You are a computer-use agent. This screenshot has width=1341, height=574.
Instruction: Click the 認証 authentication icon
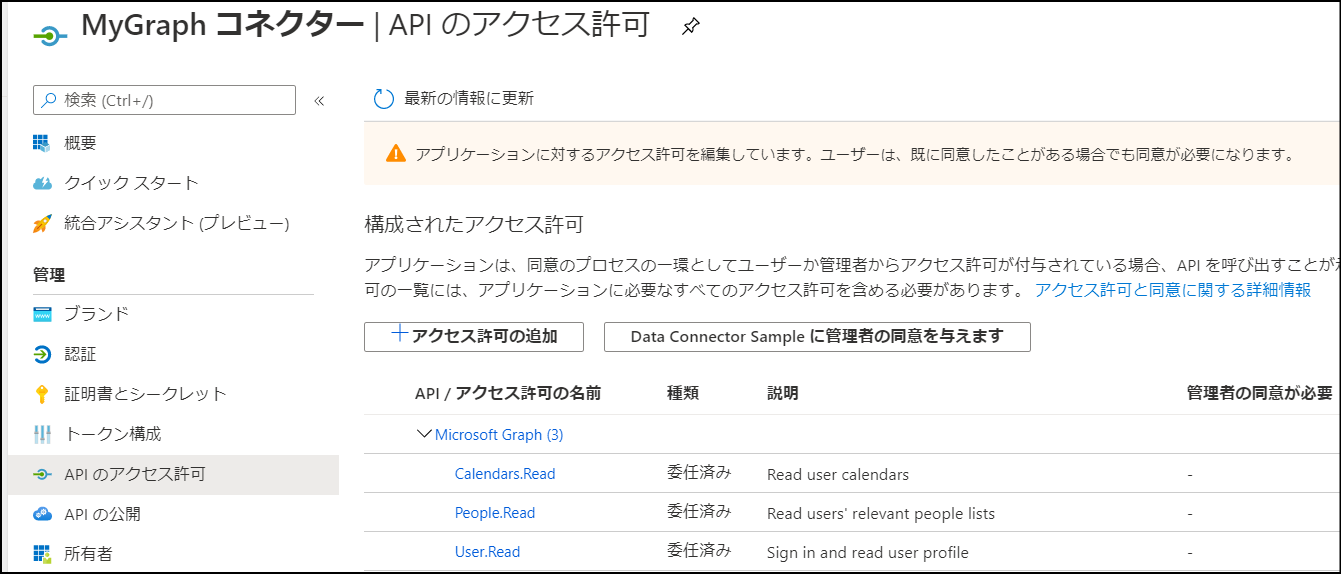(42, 354)
